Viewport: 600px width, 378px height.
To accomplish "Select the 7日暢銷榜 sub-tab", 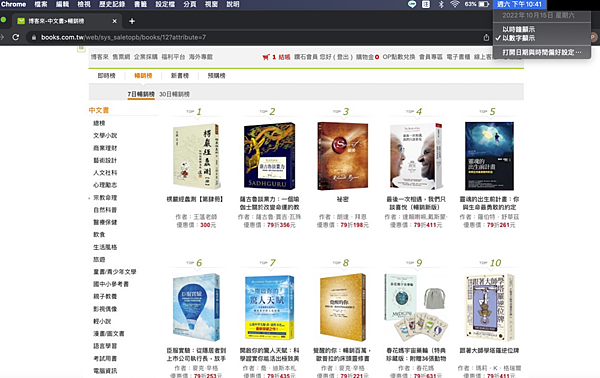I will pos(141,94).
